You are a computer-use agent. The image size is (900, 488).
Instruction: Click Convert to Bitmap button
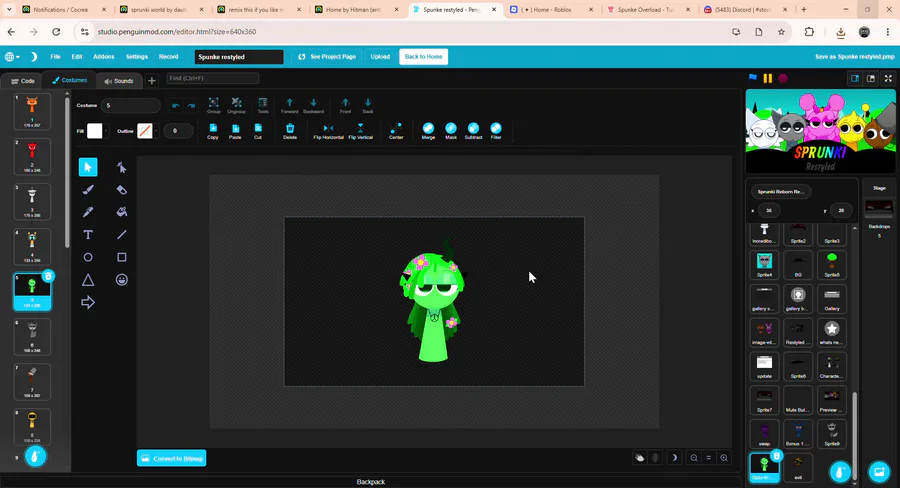[172, 458]
